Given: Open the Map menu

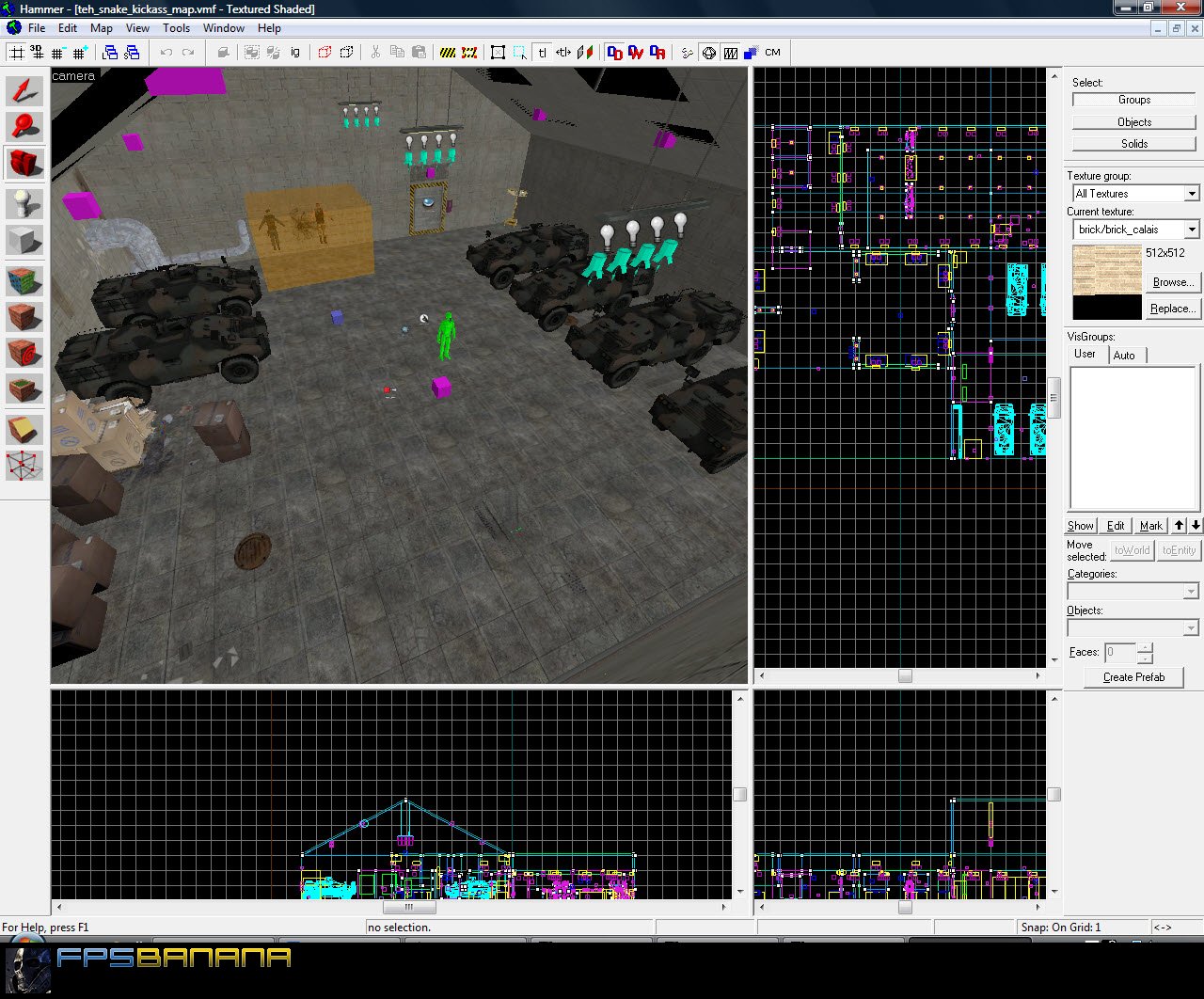Looking at the screenshot, I should 101,28.
